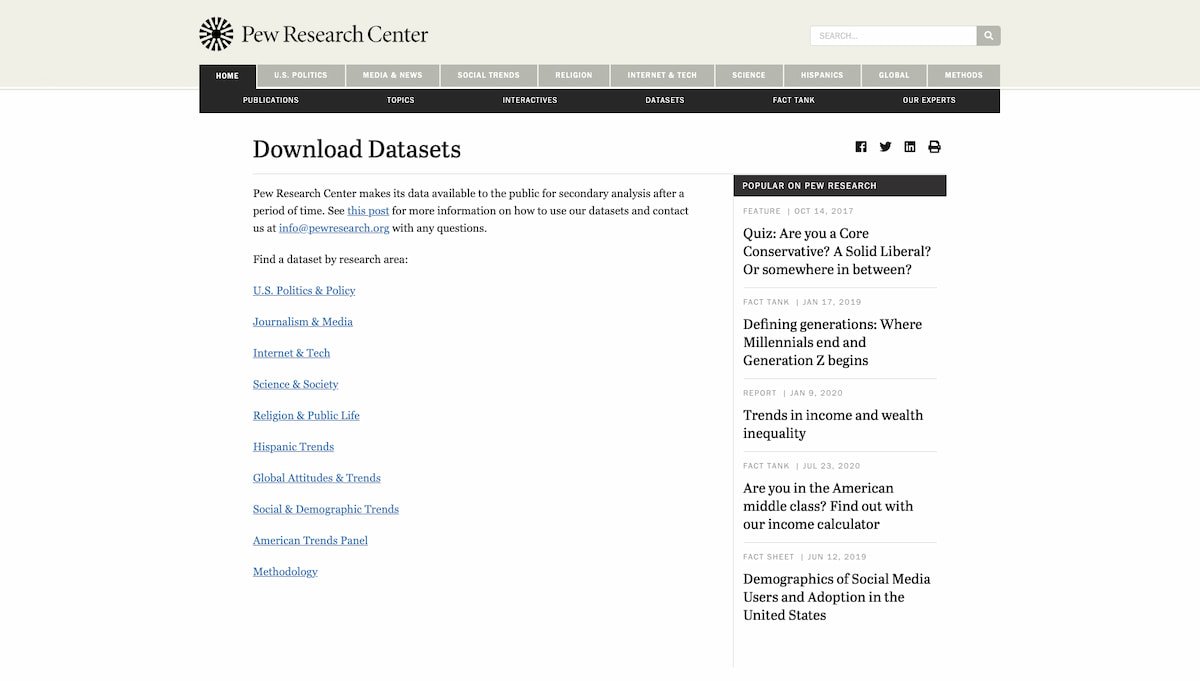Viewport: 1200px width, 681px height.
Task: Select the Methods tab
Action: click(963, 74)
